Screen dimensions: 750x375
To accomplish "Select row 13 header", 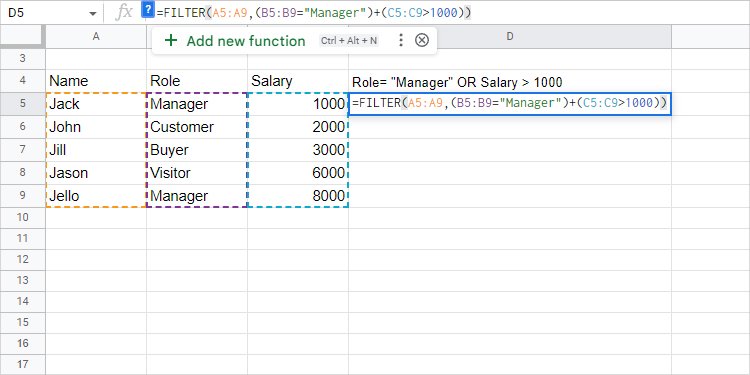I will coord(23,281).
